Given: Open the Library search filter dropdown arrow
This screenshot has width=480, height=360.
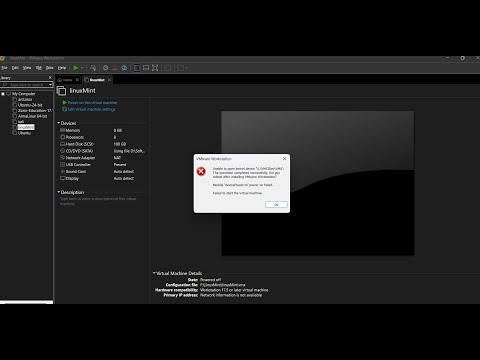Looking at the screenshot, I should click(51, 85).
